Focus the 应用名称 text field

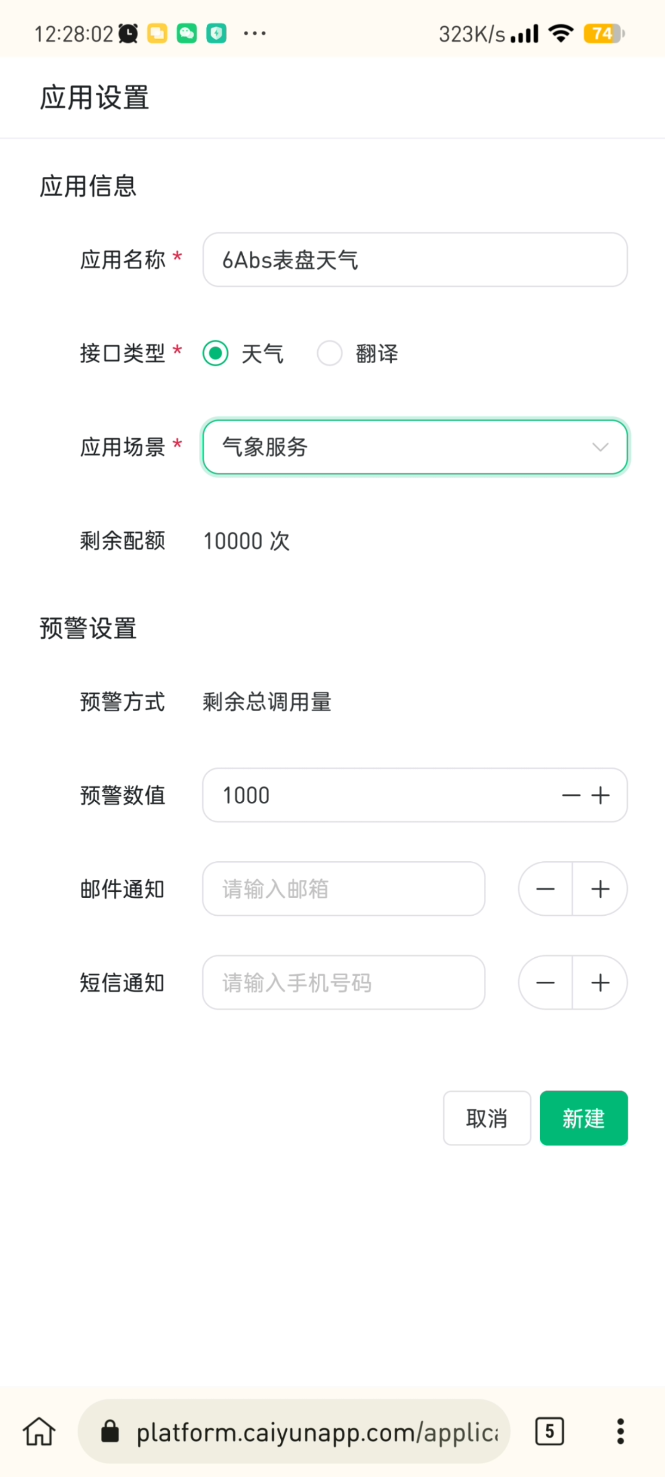pos(414,260)
